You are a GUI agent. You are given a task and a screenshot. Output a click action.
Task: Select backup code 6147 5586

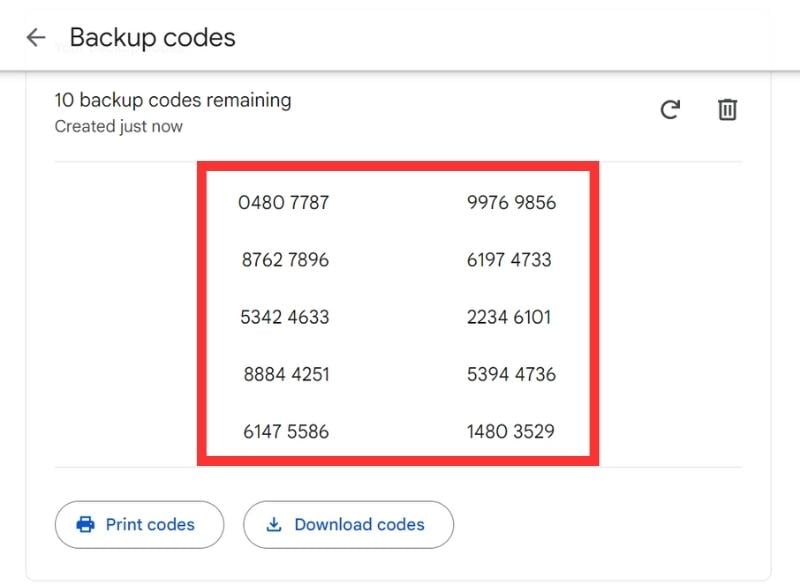pos(286,432)
